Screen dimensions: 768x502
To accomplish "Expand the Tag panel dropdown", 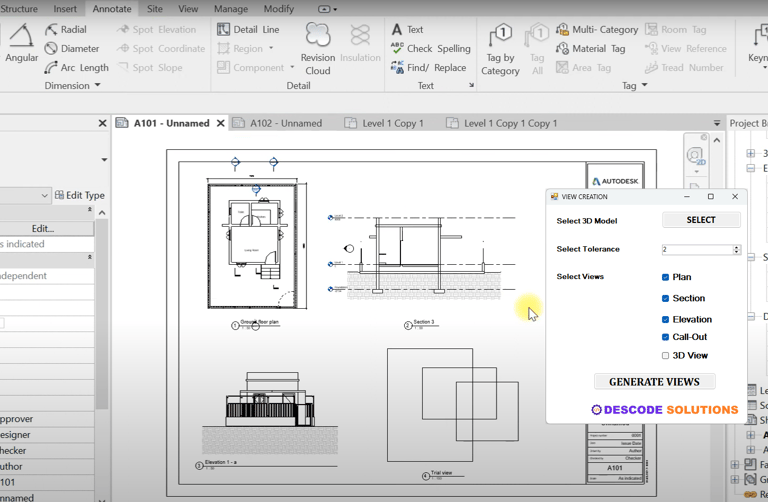I will (645, 85).
